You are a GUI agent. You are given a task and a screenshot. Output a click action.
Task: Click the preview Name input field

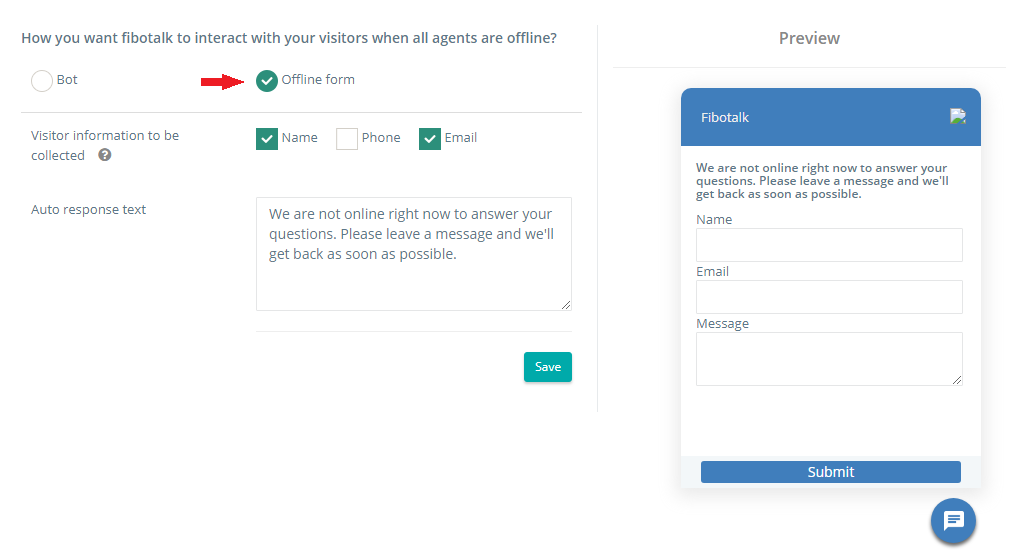[x=829, y=245]
